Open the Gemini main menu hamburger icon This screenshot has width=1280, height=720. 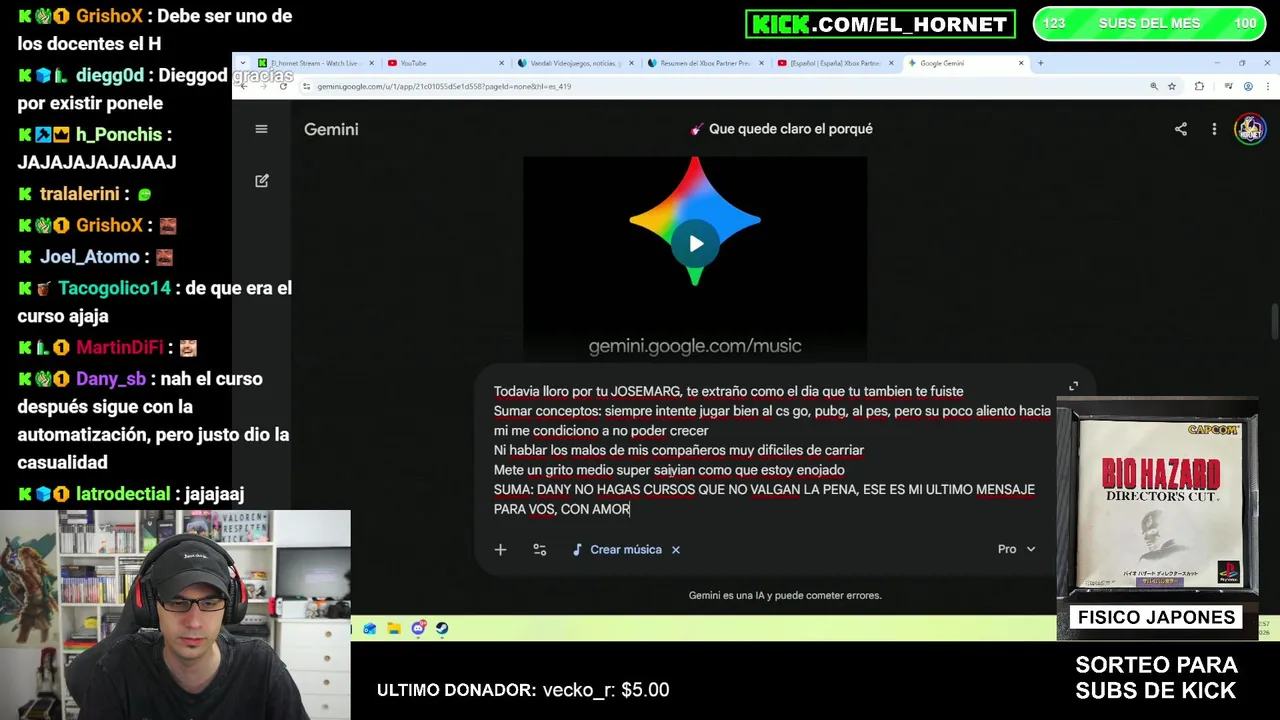[x=261, y=129]
